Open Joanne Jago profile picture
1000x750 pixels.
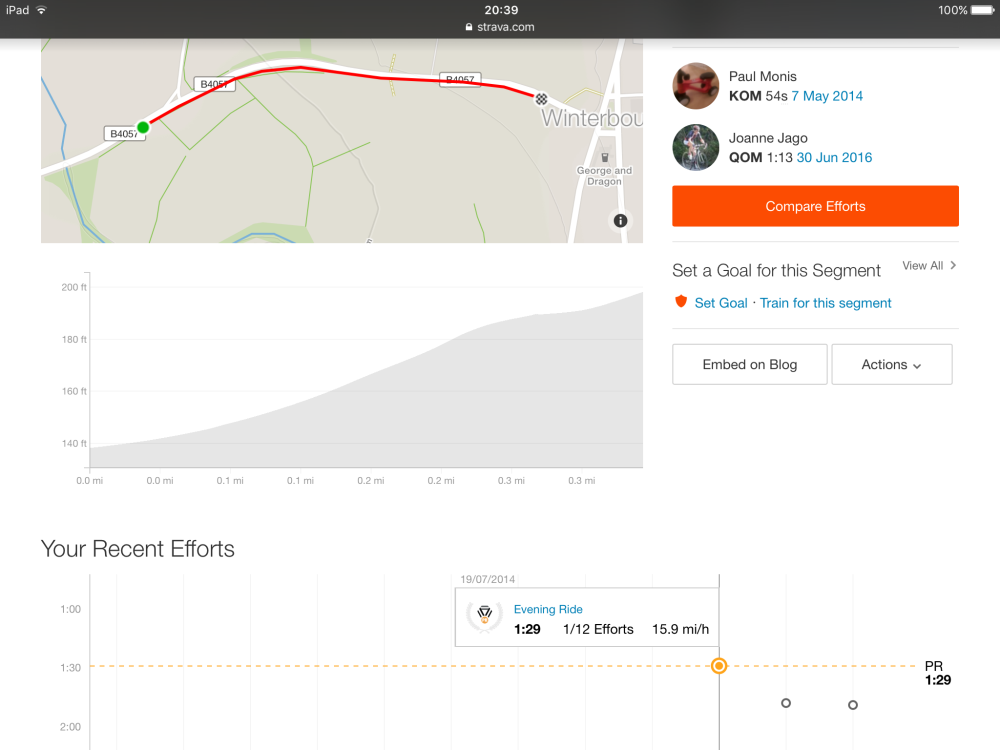coord(696,147)
